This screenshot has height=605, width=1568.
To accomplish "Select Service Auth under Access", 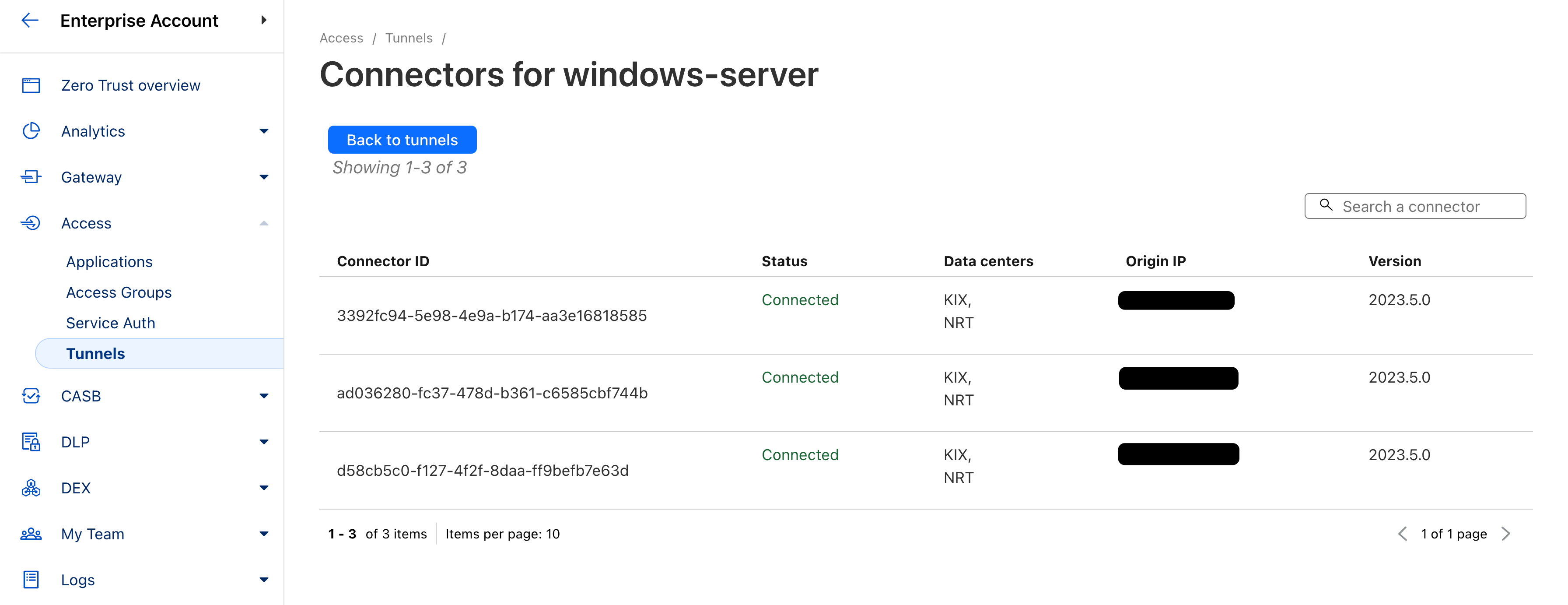I will 111,322.
